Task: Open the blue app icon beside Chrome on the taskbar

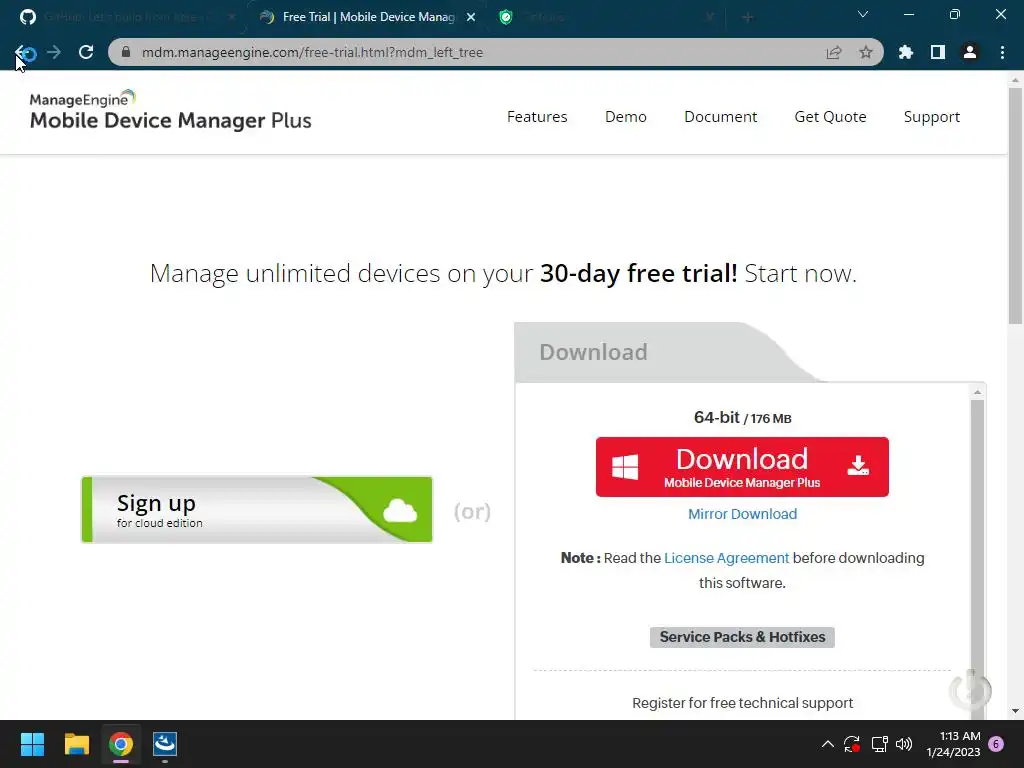Action: [165, 744]
